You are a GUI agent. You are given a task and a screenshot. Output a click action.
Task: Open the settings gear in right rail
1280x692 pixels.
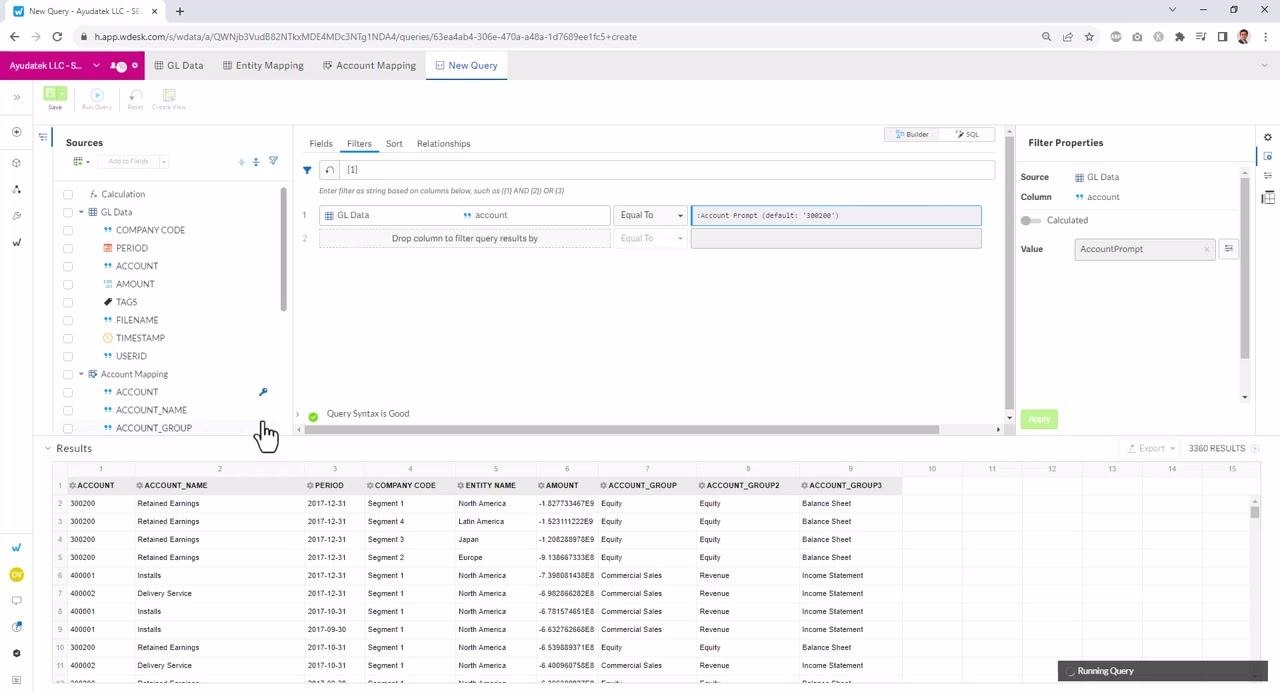1268,137
